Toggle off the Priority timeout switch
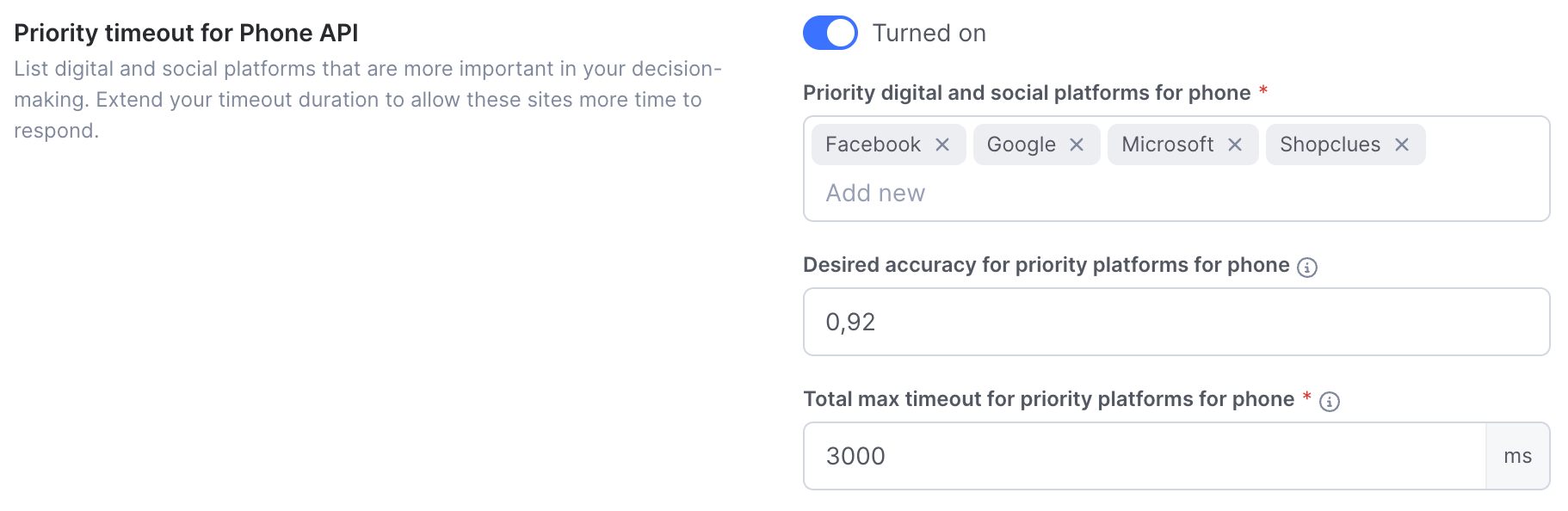The width and height of the screenshot is (1568, 511). (x=830, y=33)
